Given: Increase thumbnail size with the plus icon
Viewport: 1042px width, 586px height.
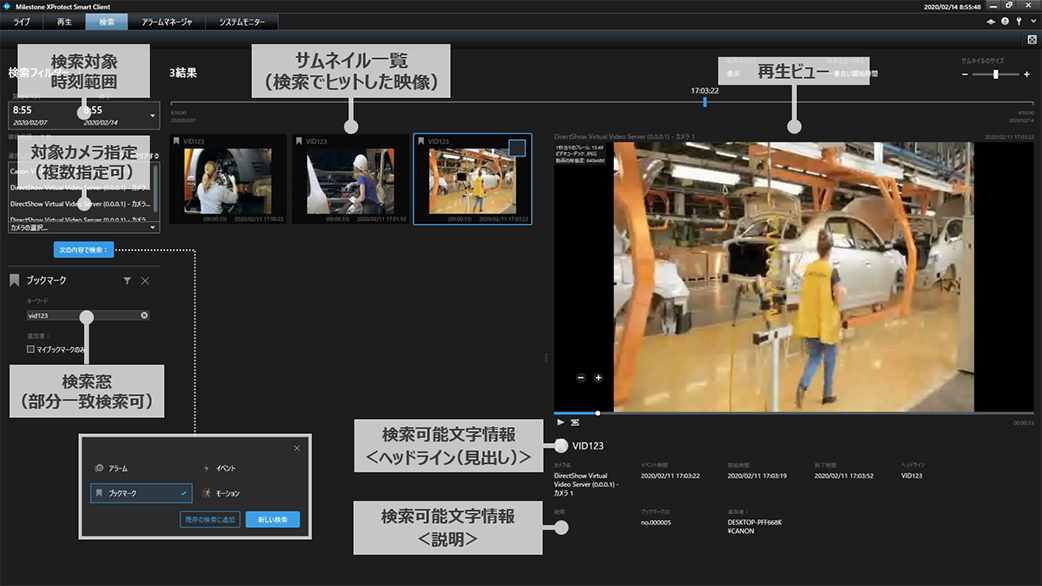Looking at the screenshot, I should (1026, 74).
